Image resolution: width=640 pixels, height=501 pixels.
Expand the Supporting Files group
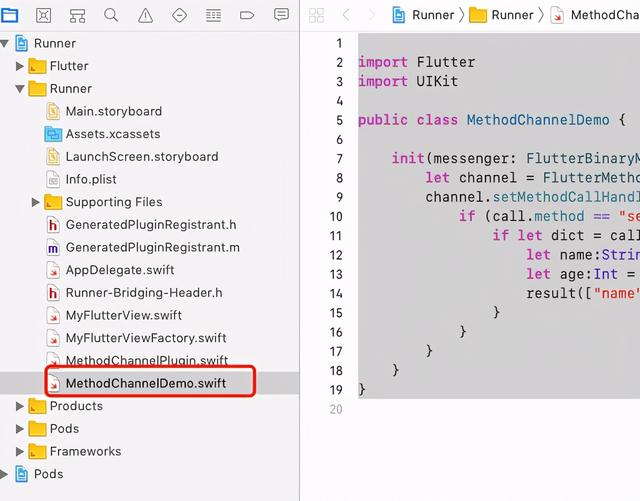tap(36, 202)
